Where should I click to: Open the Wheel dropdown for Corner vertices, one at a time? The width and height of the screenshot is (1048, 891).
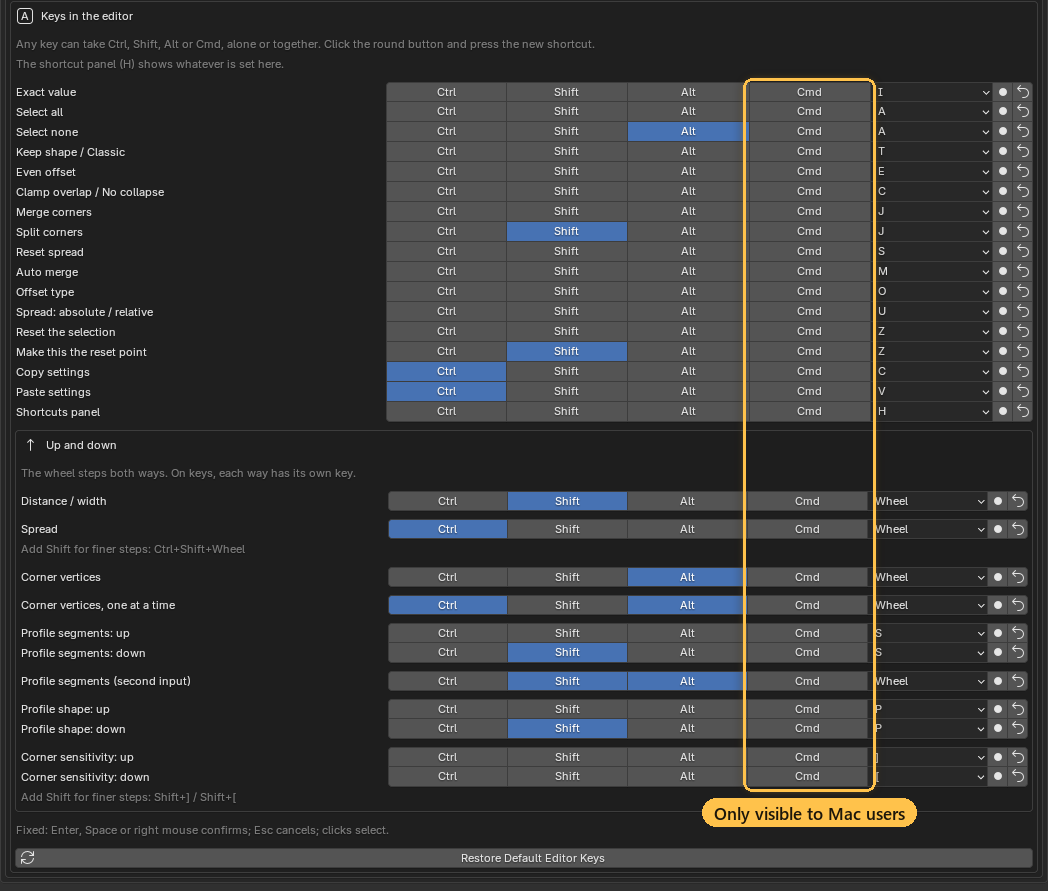(928, 606)
